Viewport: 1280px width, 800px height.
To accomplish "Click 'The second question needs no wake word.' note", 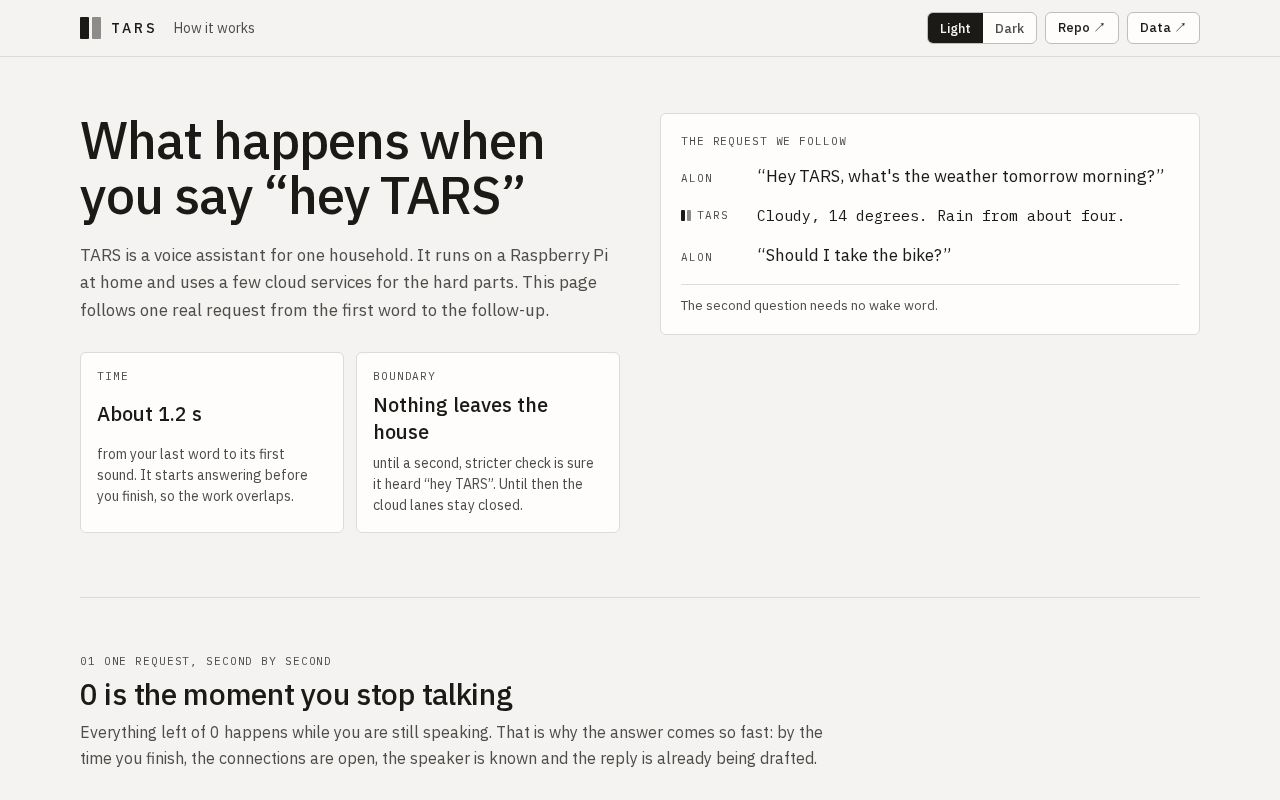I will [809, 305].
